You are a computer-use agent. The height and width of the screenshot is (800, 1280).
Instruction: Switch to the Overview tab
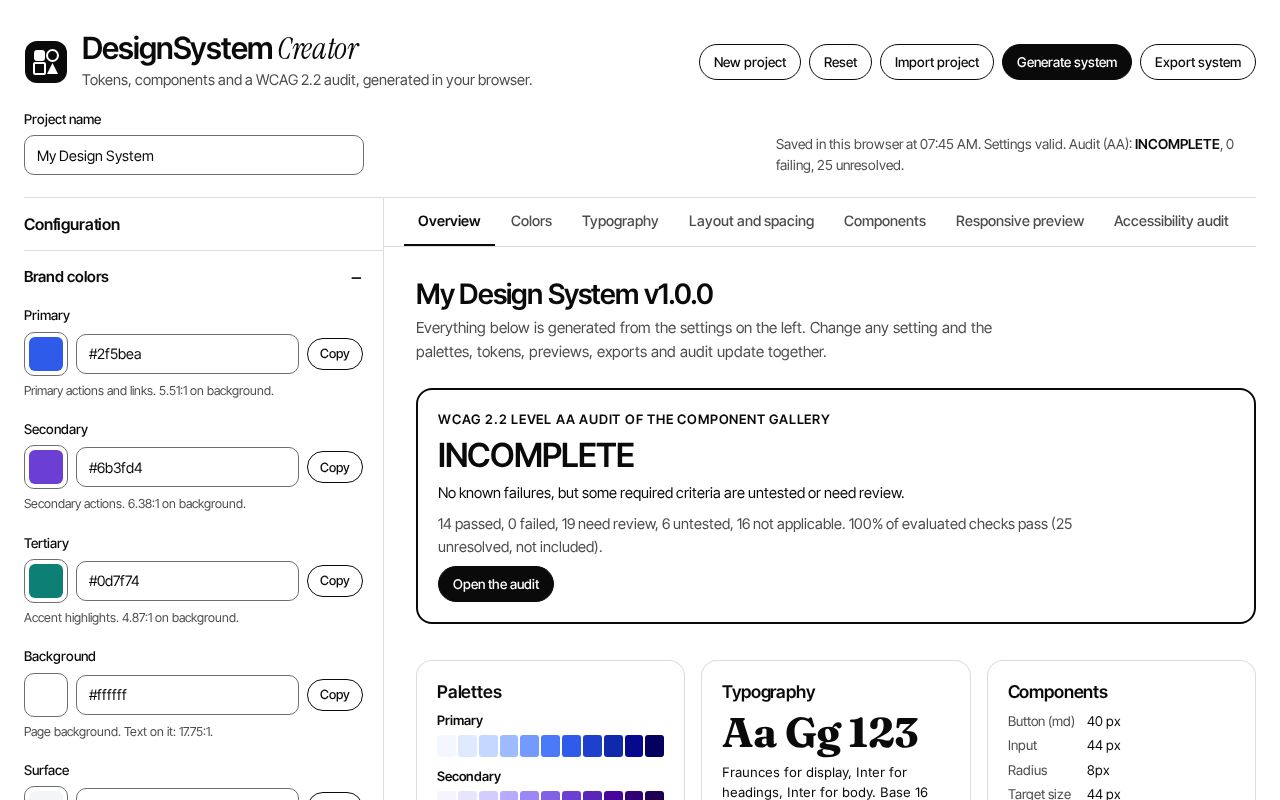point(449,221)
